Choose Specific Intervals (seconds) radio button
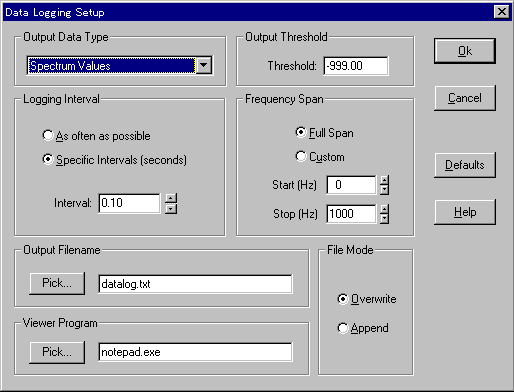This screenshot has height=392, width=514. [x=115, y=160]
